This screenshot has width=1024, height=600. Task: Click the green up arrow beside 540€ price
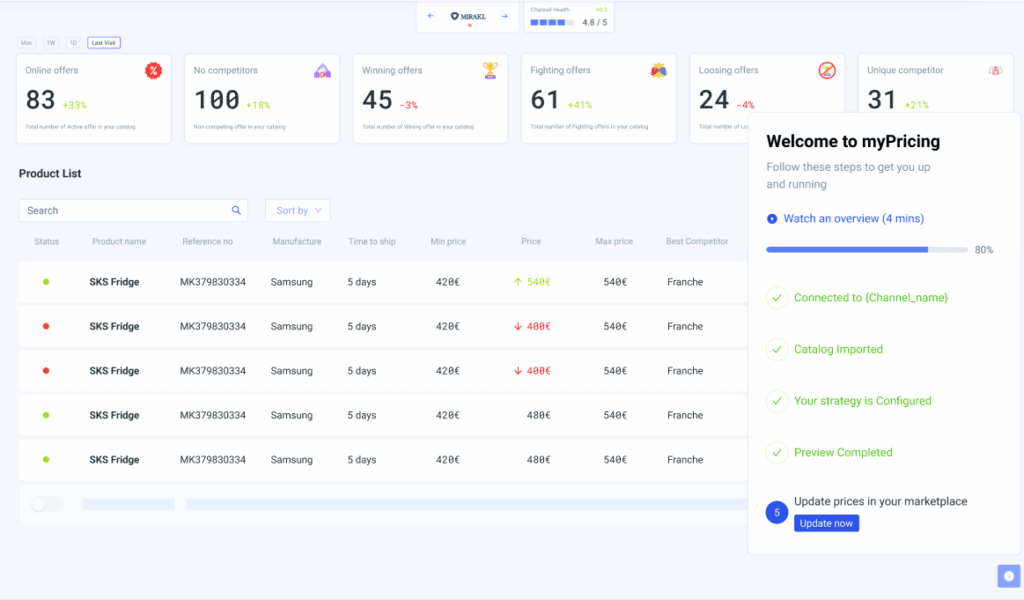[x=518, y=282]
